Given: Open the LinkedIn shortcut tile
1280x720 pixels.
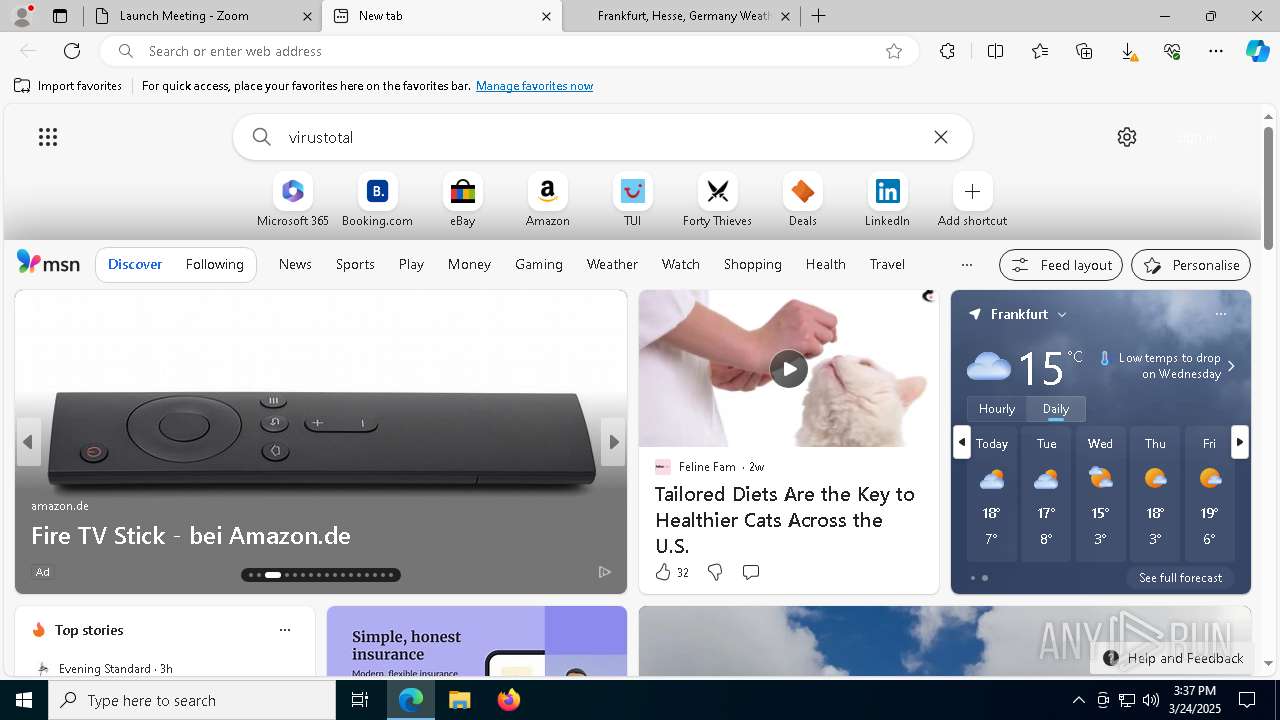Looking at the screenshot, I should pos(887,200).
